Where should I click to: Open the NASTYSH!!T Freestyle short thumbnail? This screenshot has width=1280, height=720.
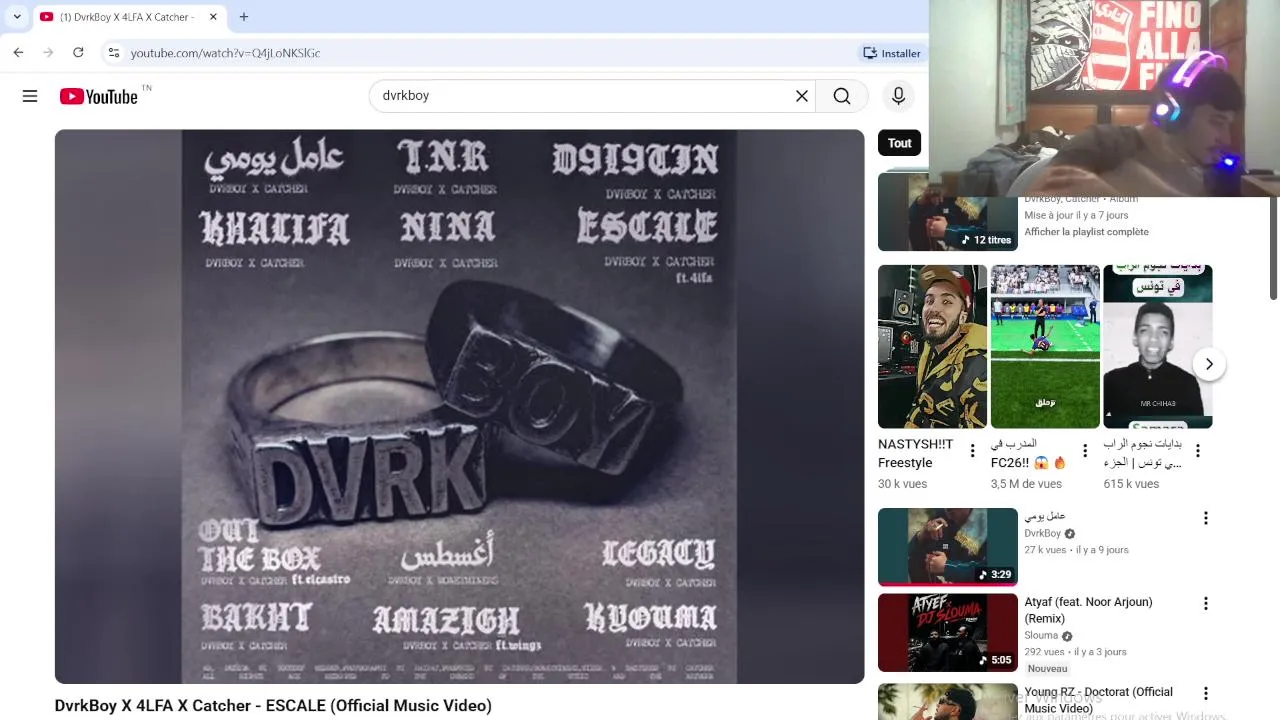pyautogui.click(x=932, y=346)
